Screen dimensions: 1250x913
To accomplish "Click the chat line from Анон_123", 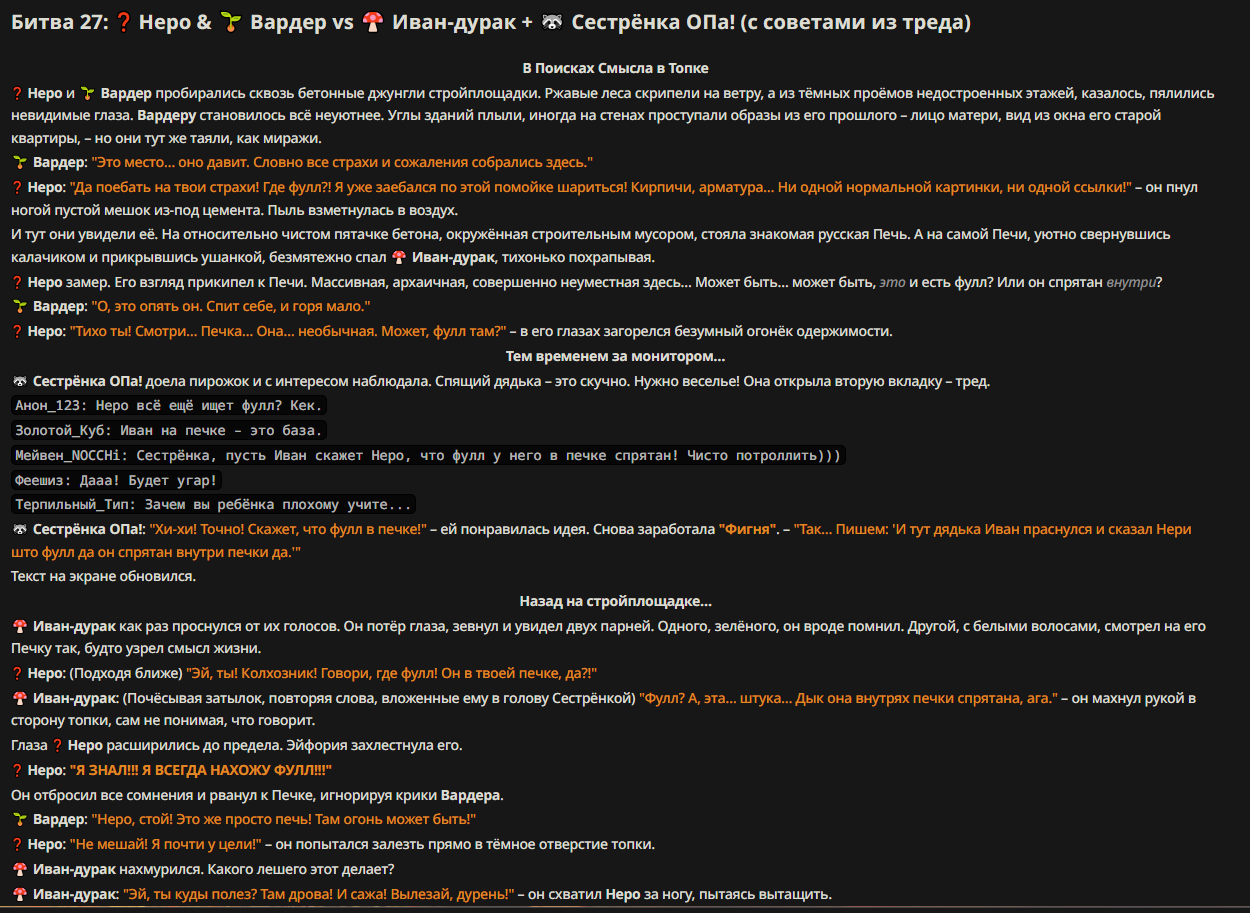I will 170,406.
